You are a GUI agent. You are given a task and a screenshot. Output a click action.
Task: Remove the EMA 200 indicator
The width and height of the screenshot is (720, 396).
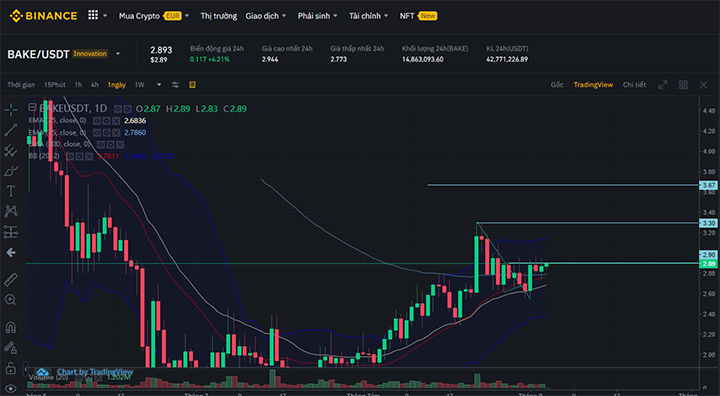(x=120, y=145)
